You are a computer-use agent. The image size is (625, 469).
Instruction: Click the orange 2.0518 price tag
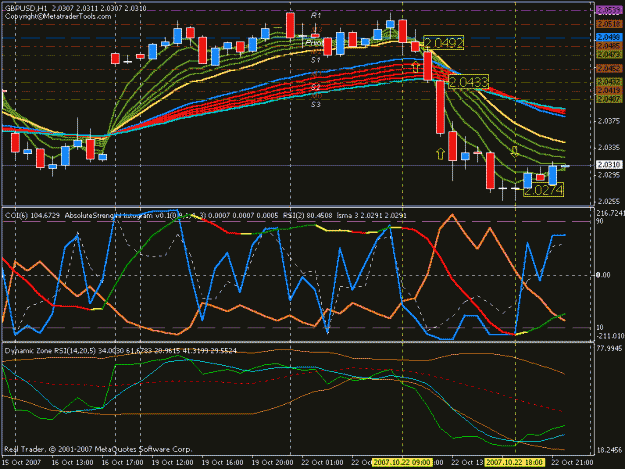click(x=609, y=24)
